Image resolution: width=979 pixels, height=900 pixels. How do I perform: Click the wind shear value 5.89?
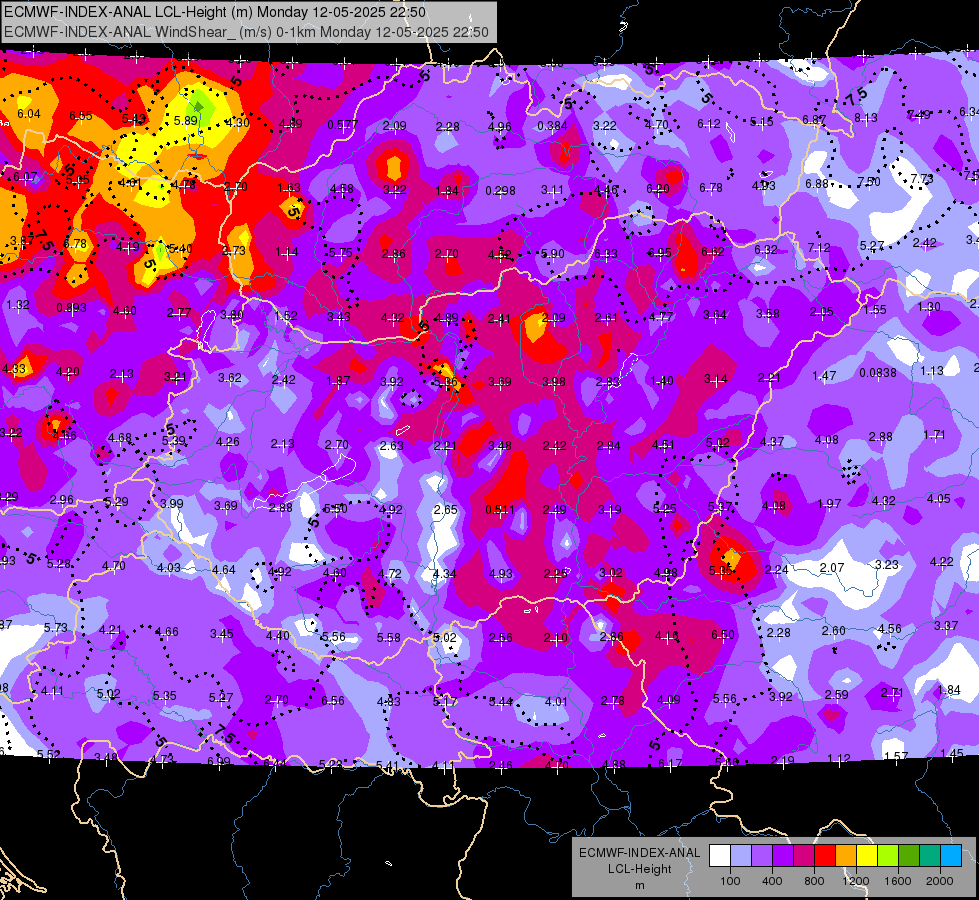[186, 121]
